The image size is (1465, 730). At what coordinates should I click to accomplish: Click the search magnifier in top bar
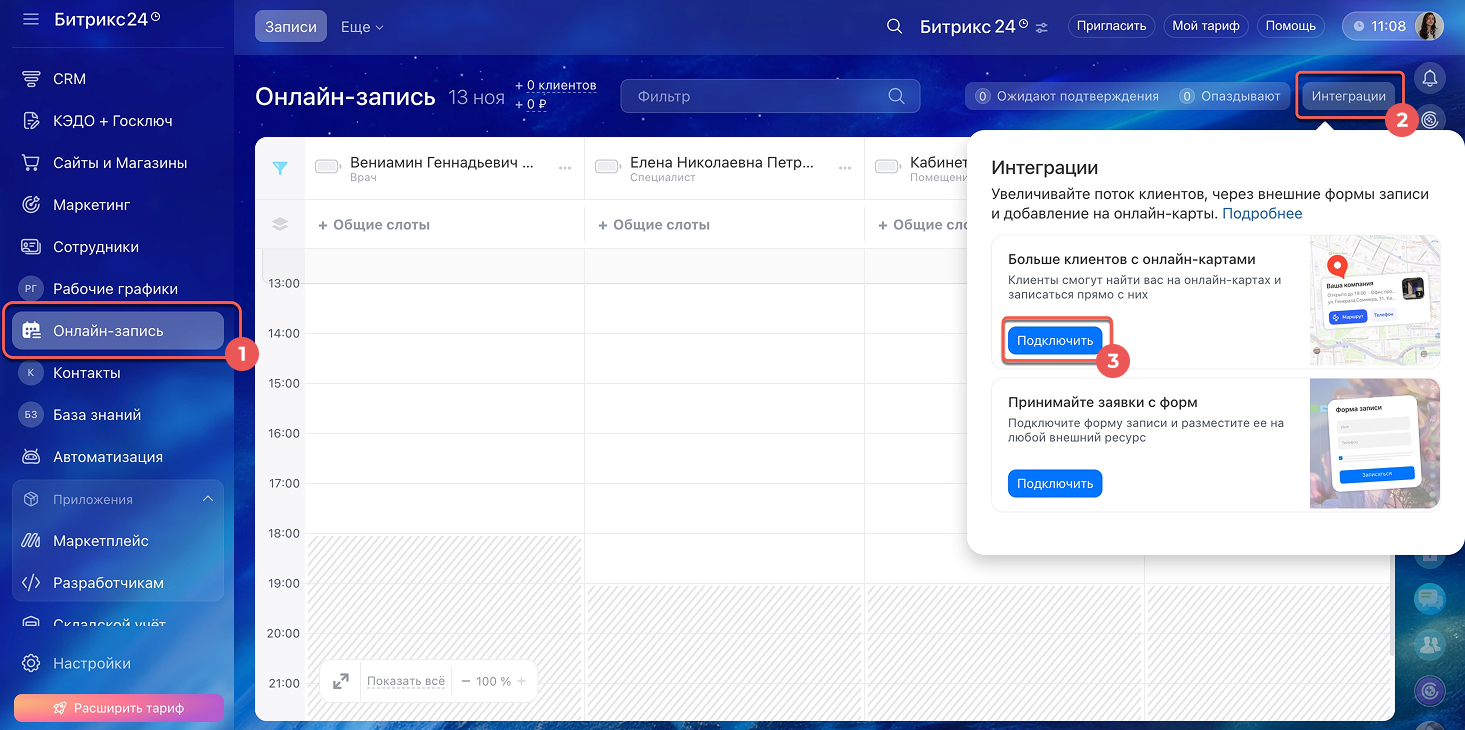(894, 26)
